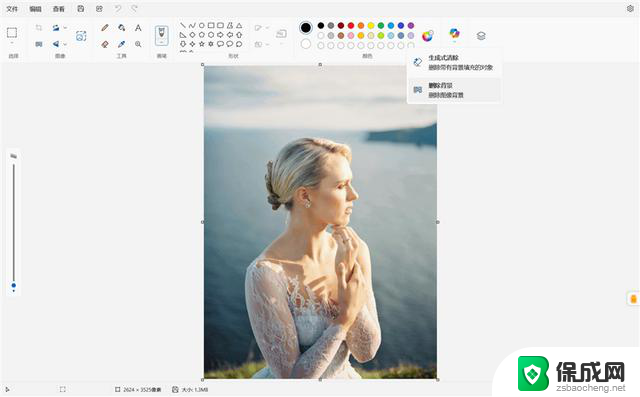Click the share icon next to save

(99, 9)
